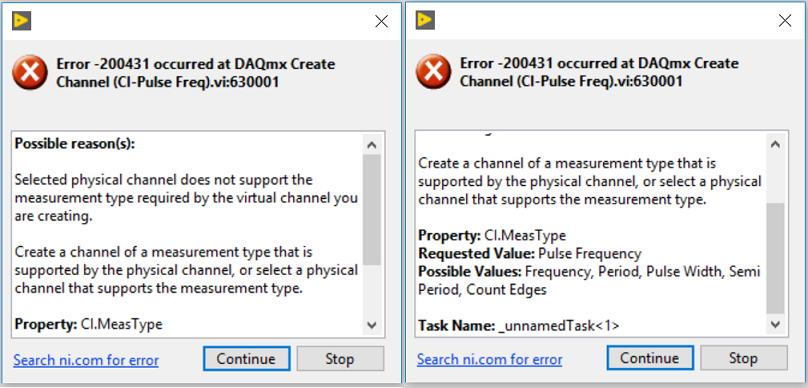Click the Possible reason(s) text in the left dialog
Screen dimensions: 808x388
click(x=75, y=144)
